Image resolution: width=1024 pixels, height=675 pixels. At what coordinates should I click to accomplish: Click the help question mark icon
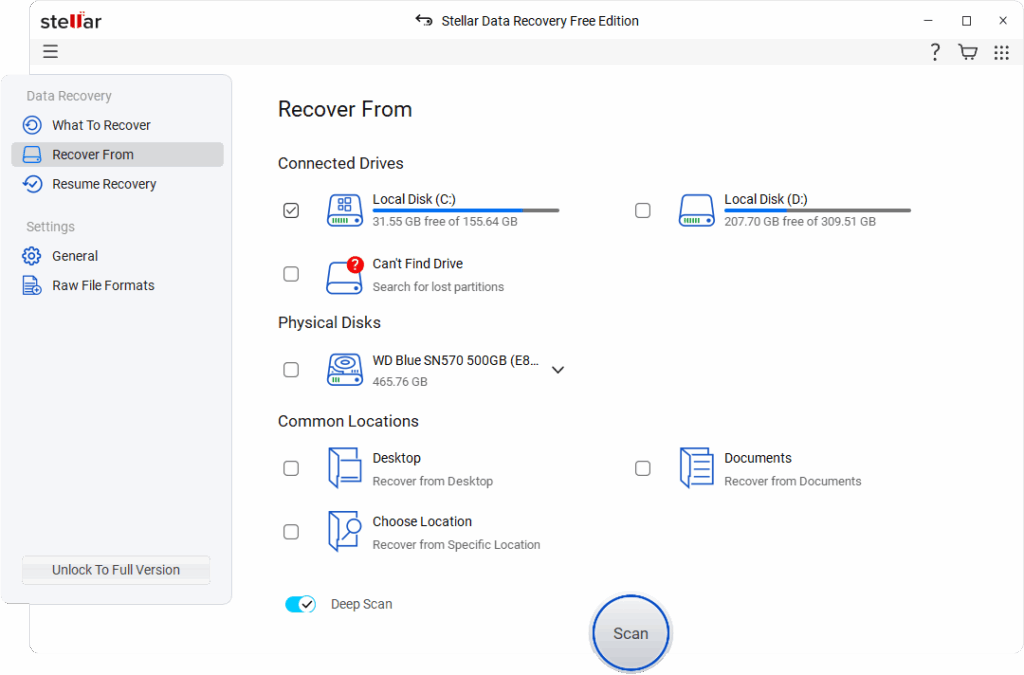coord(935,52)
